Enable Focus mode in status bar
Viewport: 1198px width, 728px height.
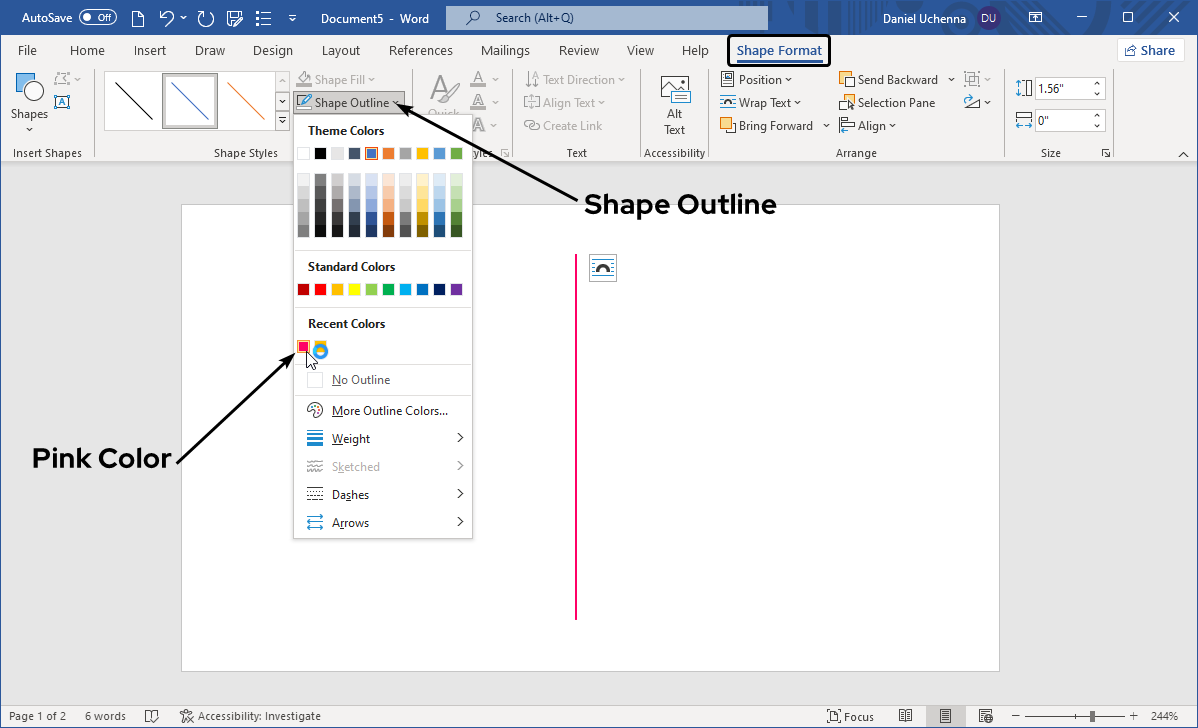[850, 716]
